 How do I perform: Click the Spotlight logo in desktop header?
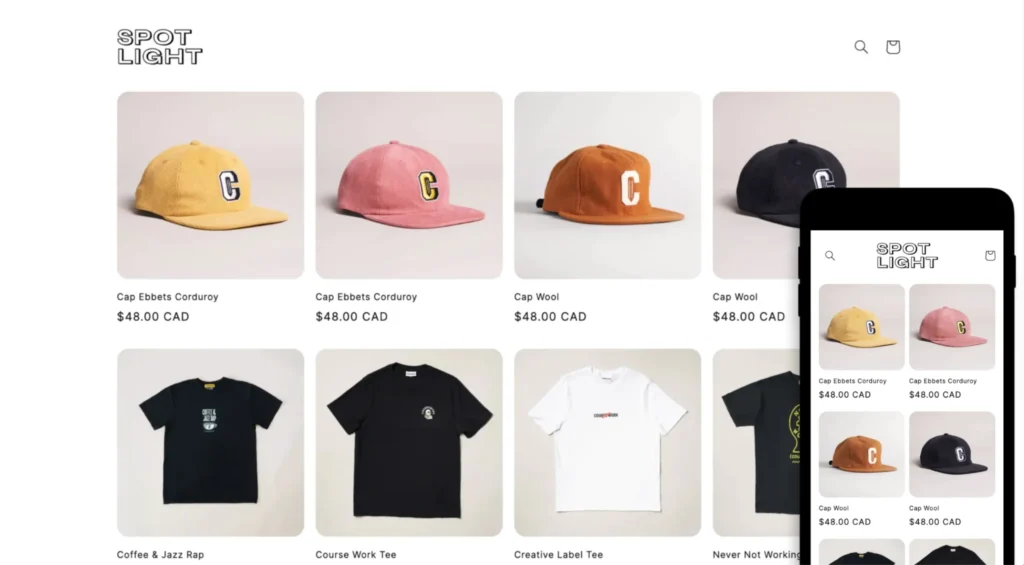159,47
